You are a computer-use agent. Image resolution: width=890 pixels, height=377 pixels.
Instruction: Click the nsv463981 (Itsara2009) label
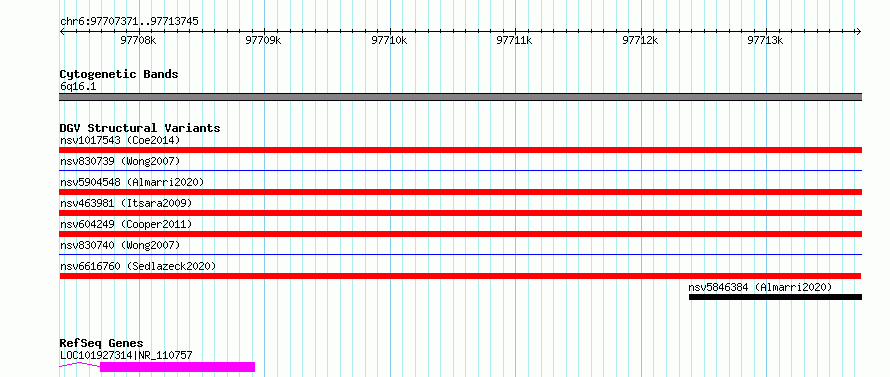pos(126,203)
